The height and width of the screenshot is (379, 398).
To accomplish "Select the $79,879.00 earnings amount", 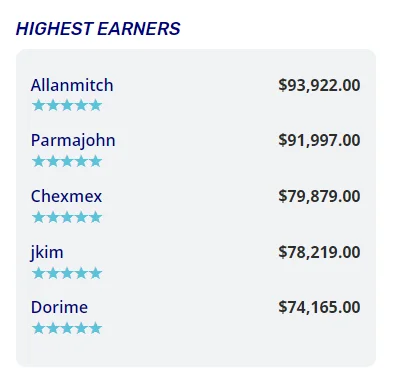I will pyautogui.click(x=319, y=196).
